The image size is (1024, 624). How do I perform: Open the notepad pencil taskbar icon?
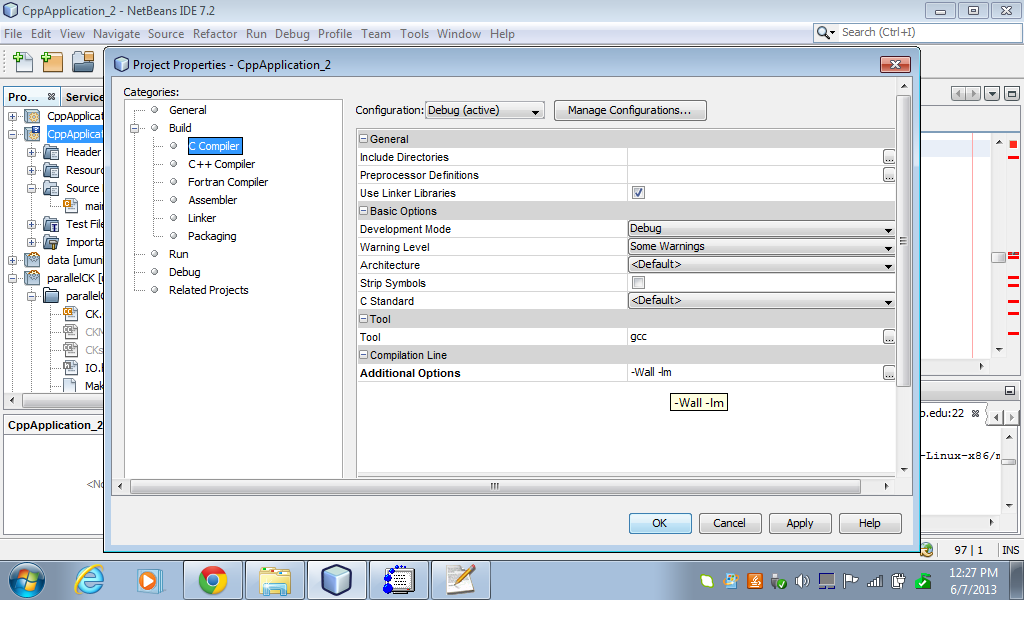(460, 580)
